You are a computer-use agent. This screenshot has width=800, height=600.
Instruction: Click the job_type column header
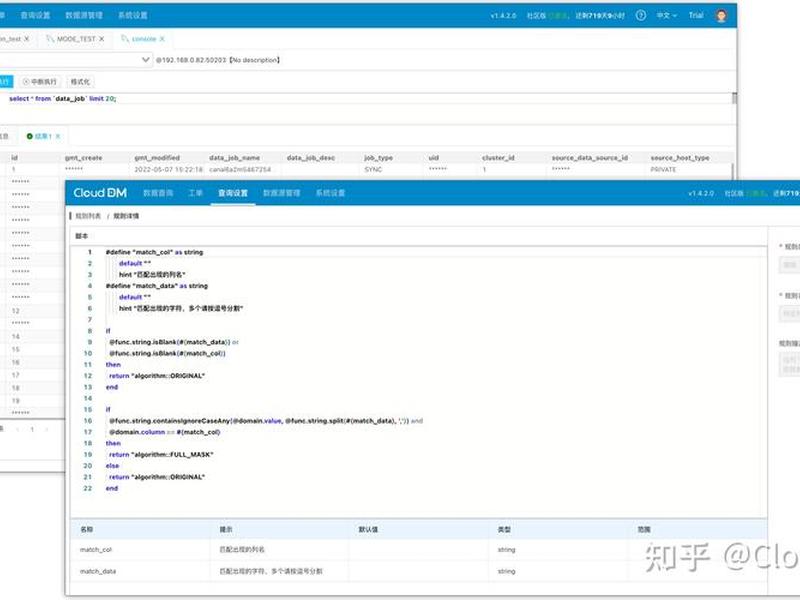pyautogui.click(x=378, y=158)
